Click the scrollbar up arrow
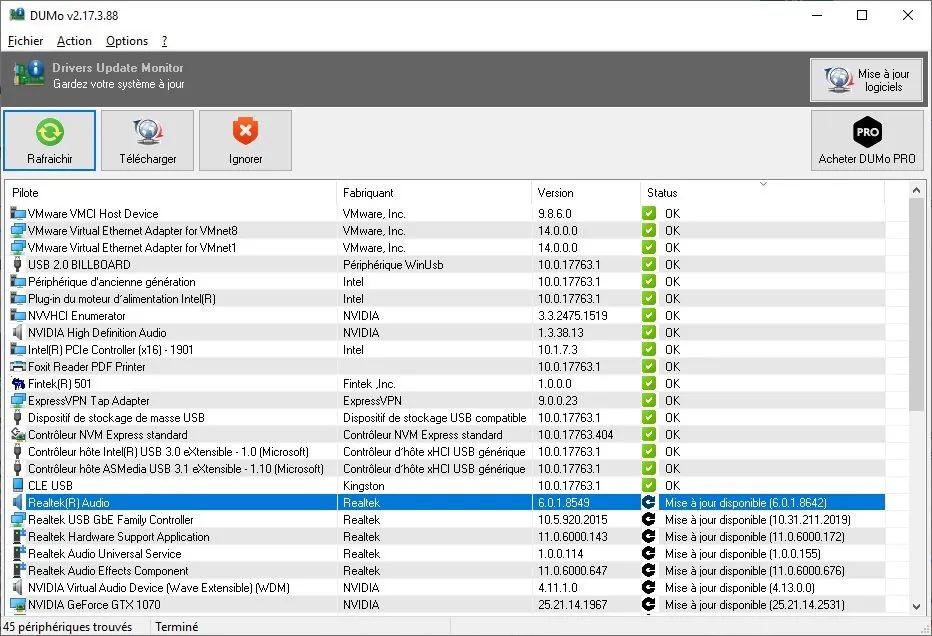Image resolution: width=932 pixels, height=636 pixels. (x=916, y=190)
